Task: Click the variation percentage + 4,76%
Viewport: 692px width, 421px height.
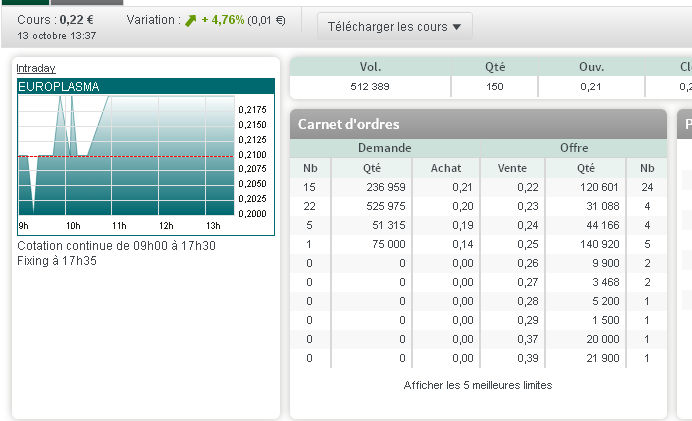Action: pos(223,20)
